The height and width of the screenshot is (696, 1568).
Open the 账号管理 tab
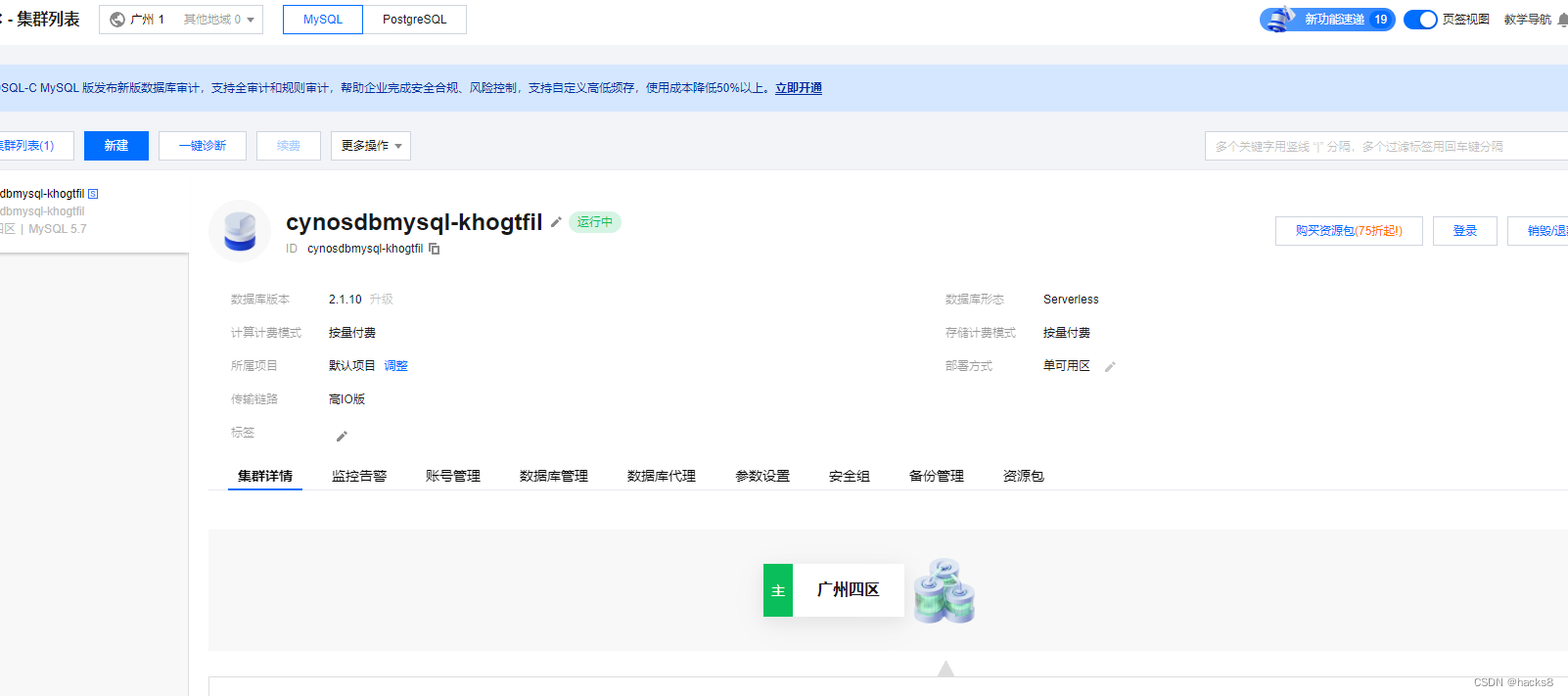pyautogui.click(x=453, y=476)
